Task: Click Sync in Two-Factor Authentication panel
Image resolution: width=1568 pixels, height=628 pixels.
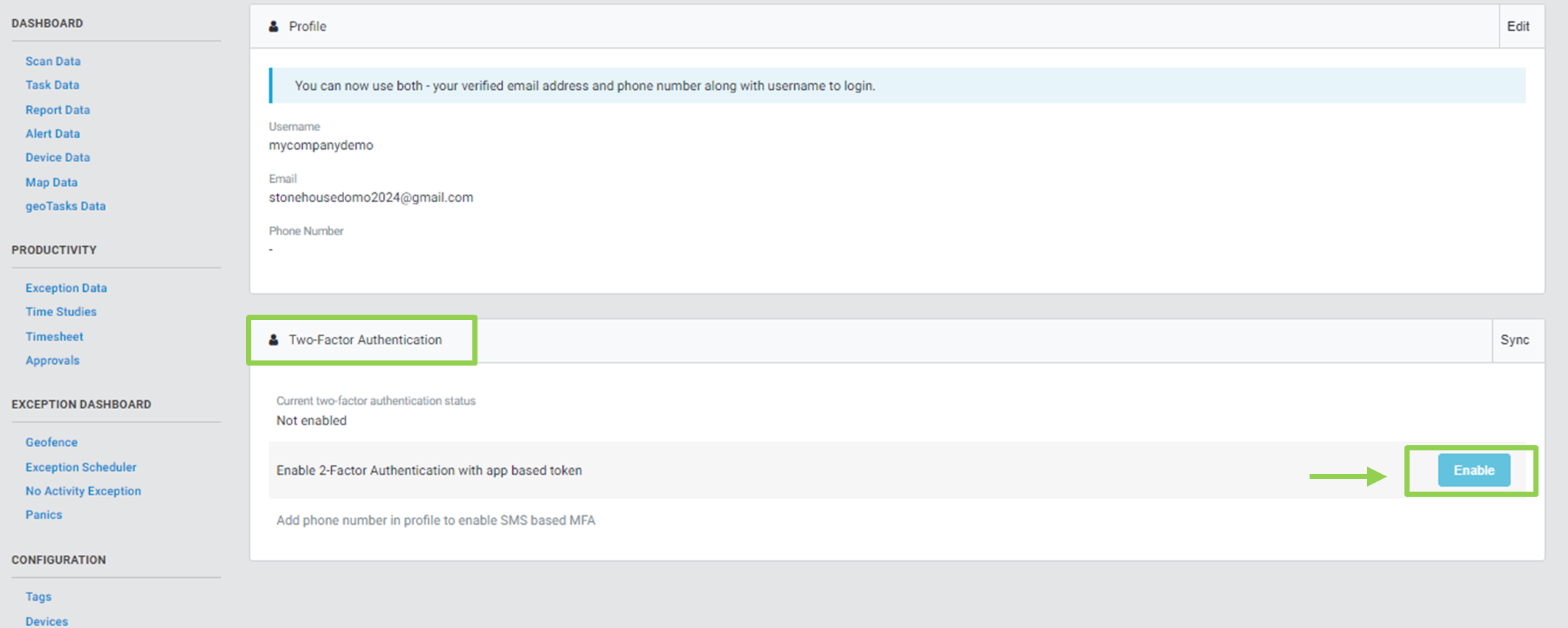Action: pos(1514,340)
